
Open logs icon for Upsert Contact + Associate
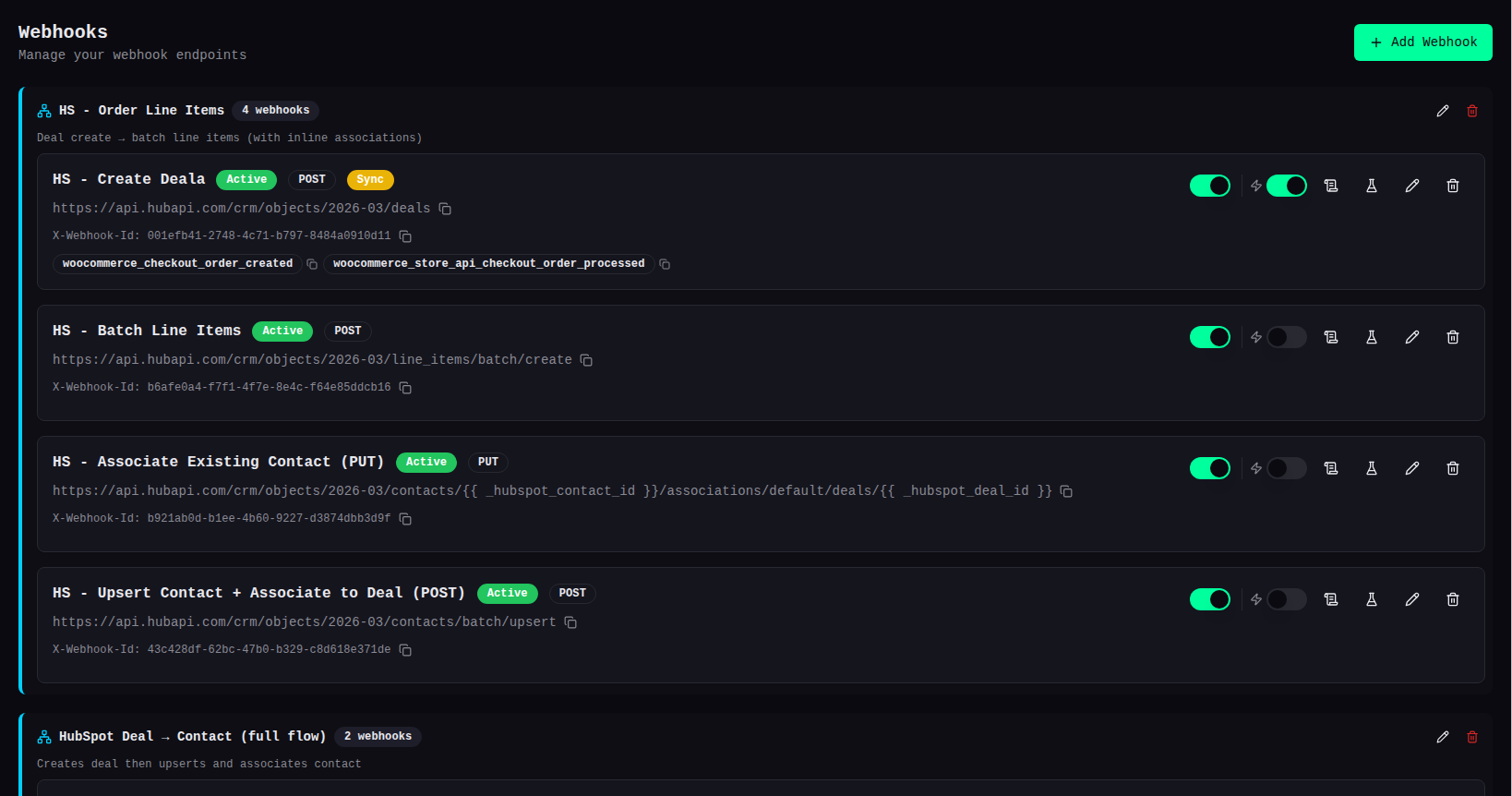pos(1331,599)
